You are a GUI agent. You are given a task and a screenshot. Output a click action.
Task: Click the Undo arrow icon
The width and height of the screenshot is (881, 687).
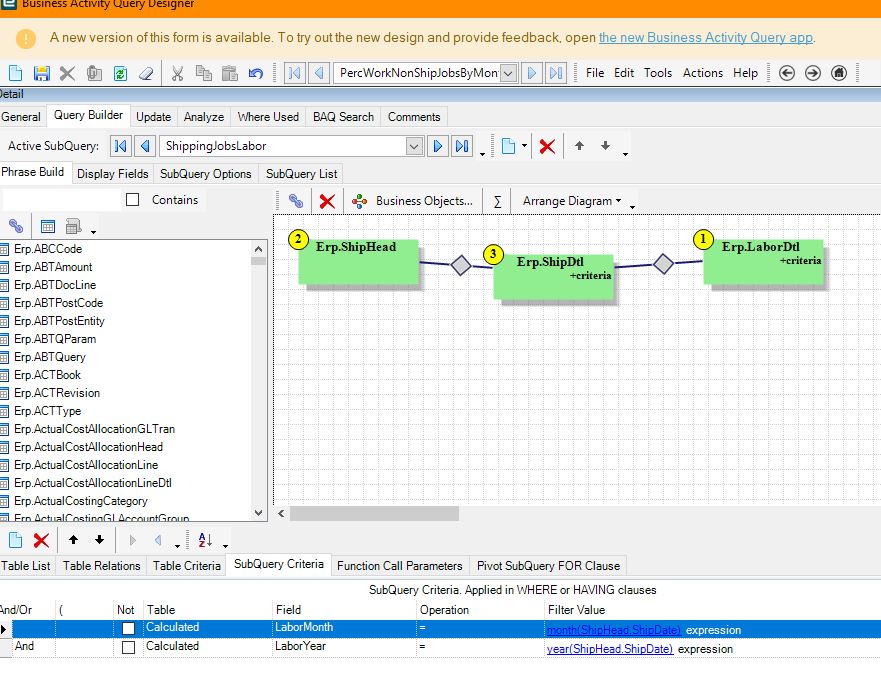point(256,73)
